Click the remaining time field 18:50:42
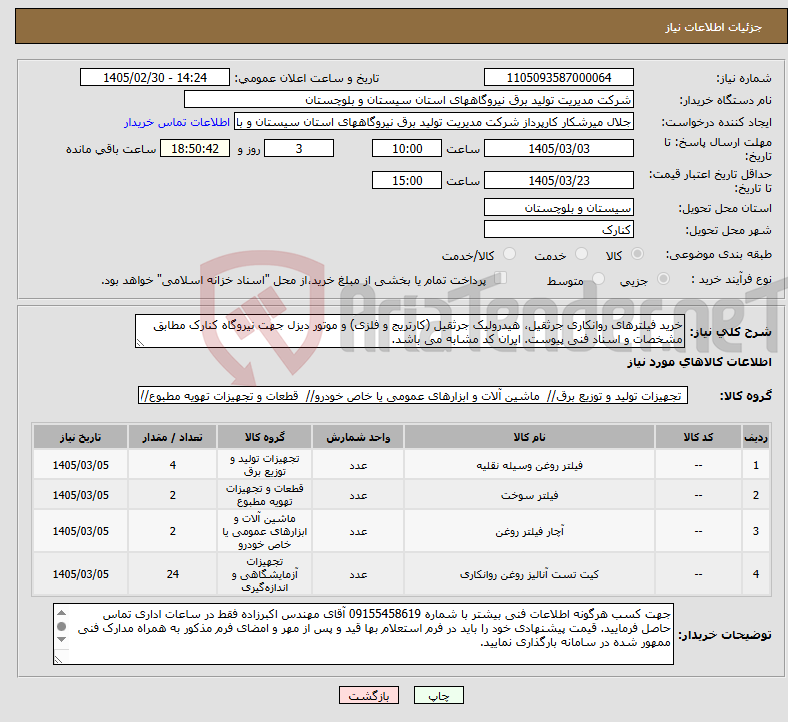The height and width of the screenshot is (722, 788). tap(195, 148)
